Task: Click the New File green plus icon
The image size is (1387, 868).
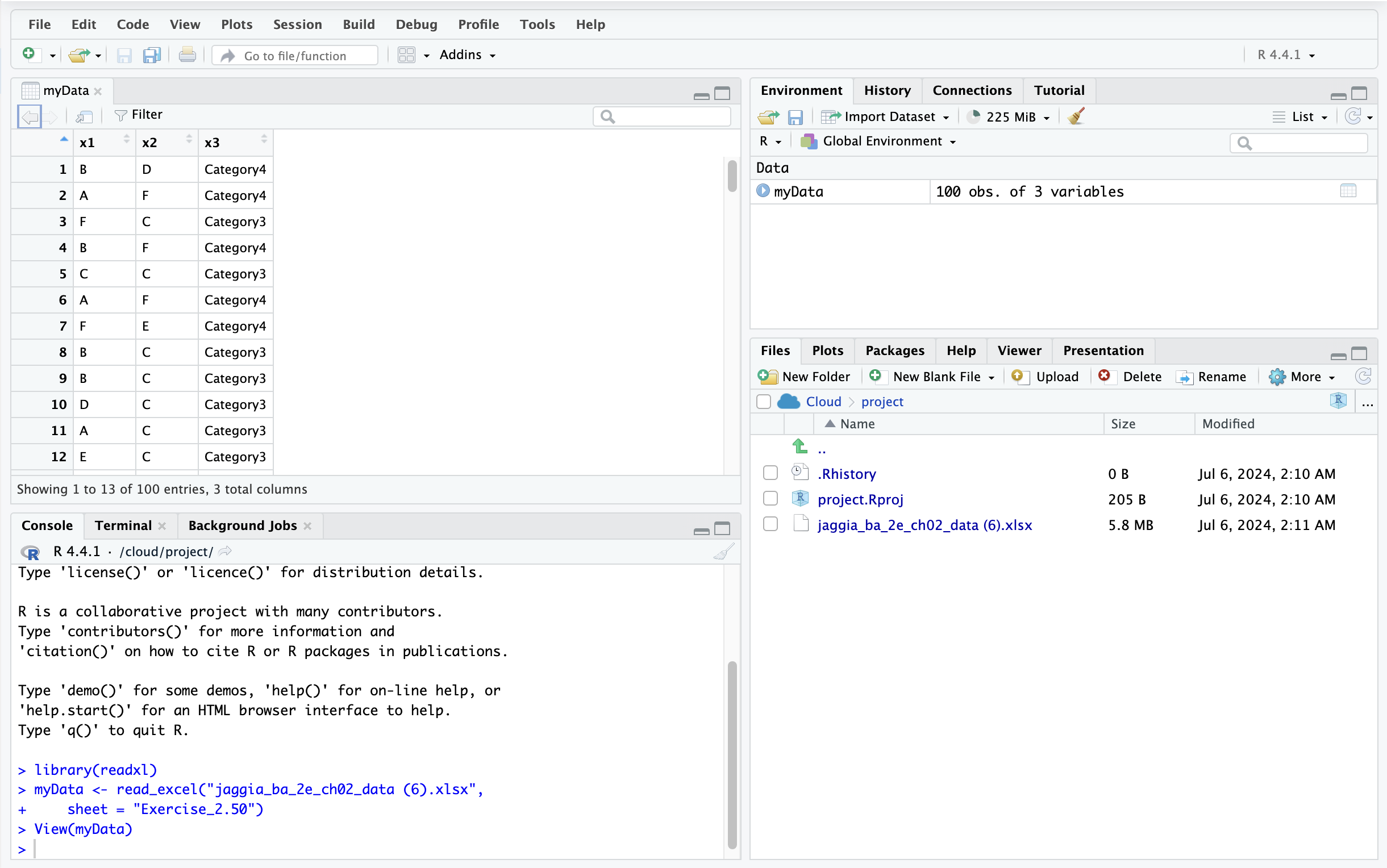Action: [x=29, y=55]
